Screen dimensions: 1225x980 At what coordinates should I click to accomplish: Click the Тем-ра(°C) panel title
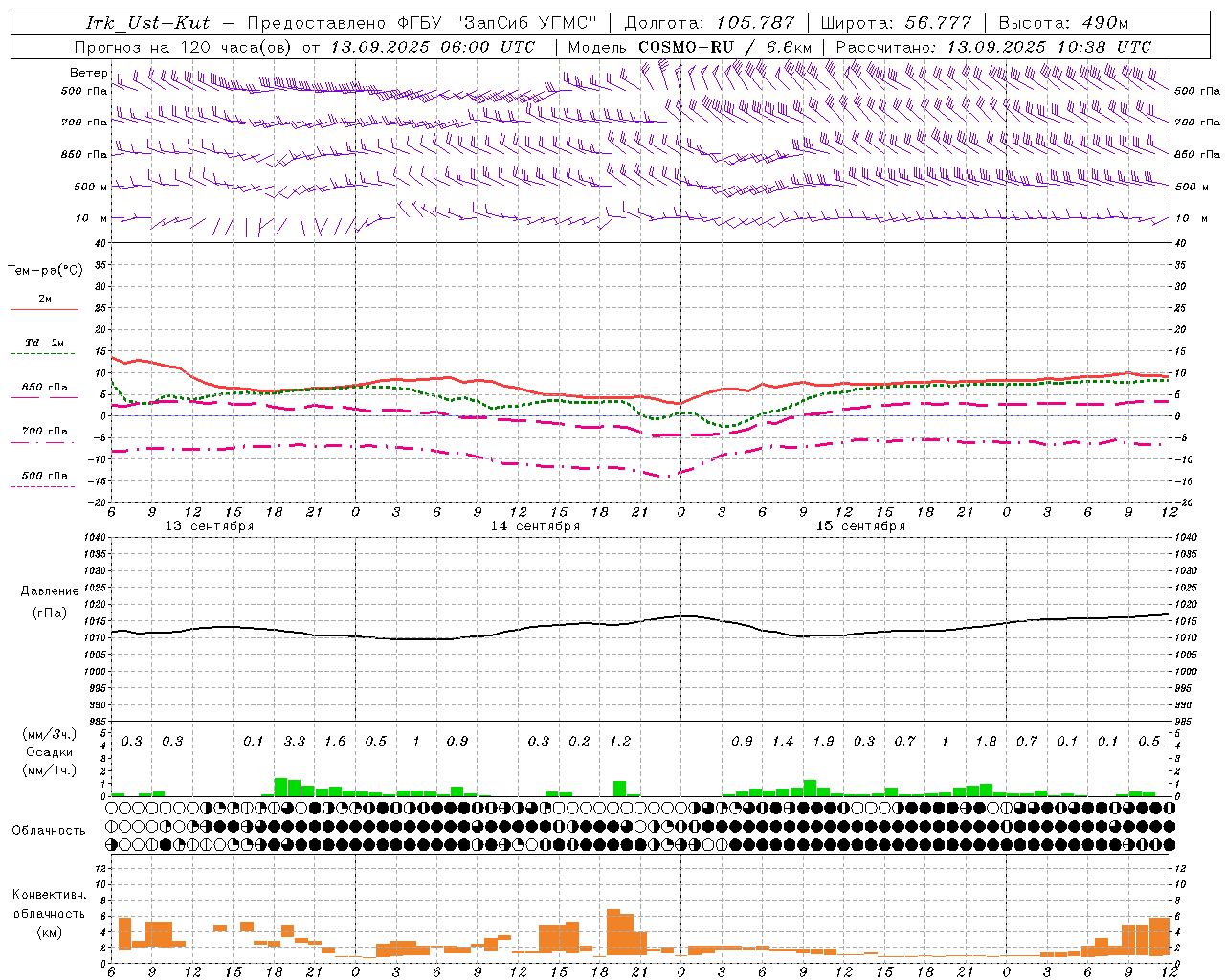click(45, 271)
